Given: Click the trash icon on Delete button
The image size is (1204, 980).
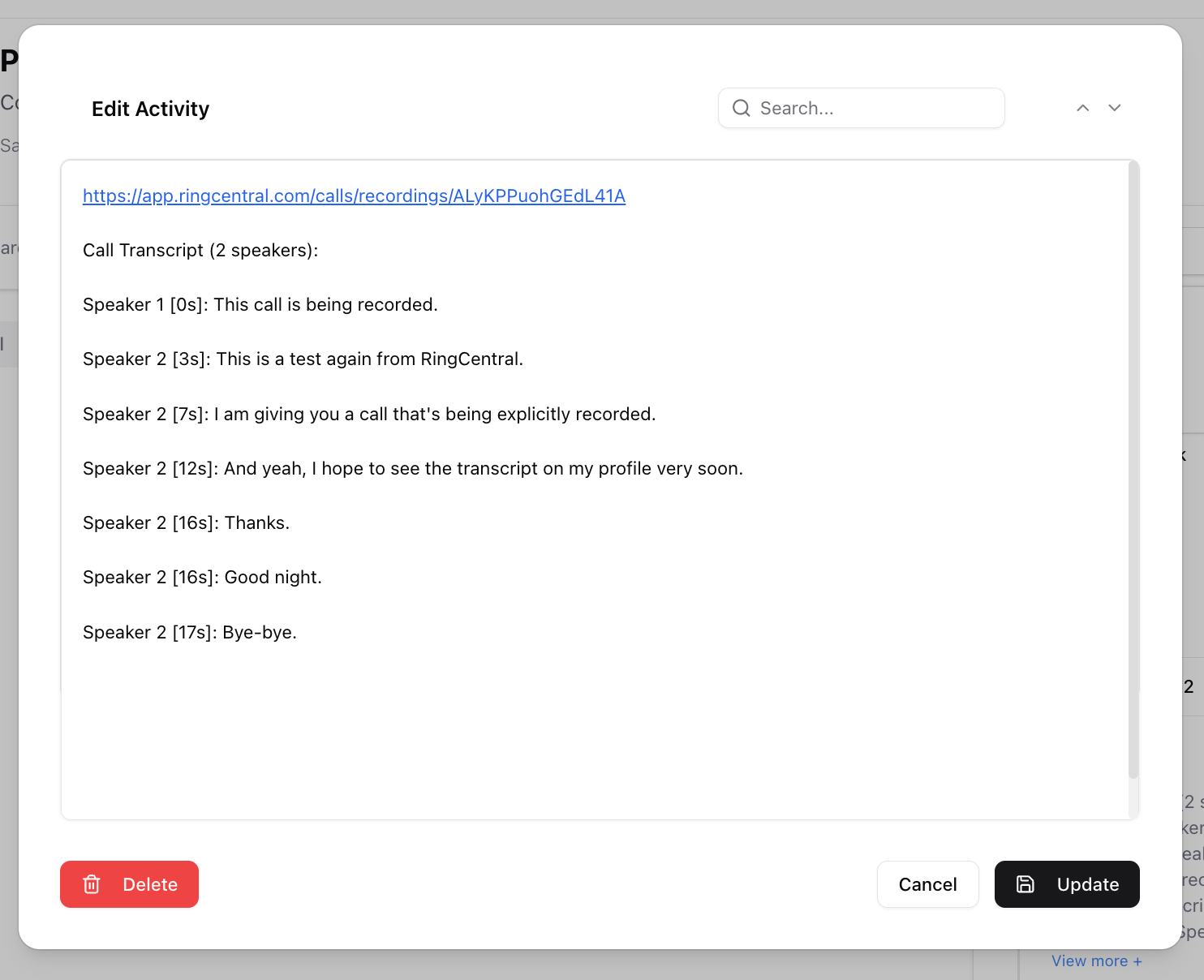Looking at the screenshot, I should (92, 884).
